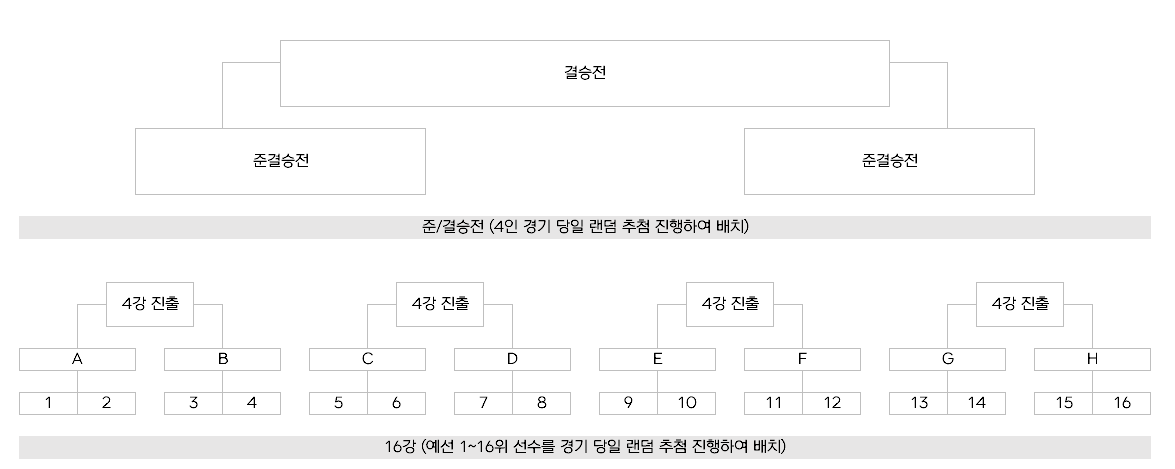
Task: Click the 16강 description banner at the bottom
Action: [x=584, y=446]
